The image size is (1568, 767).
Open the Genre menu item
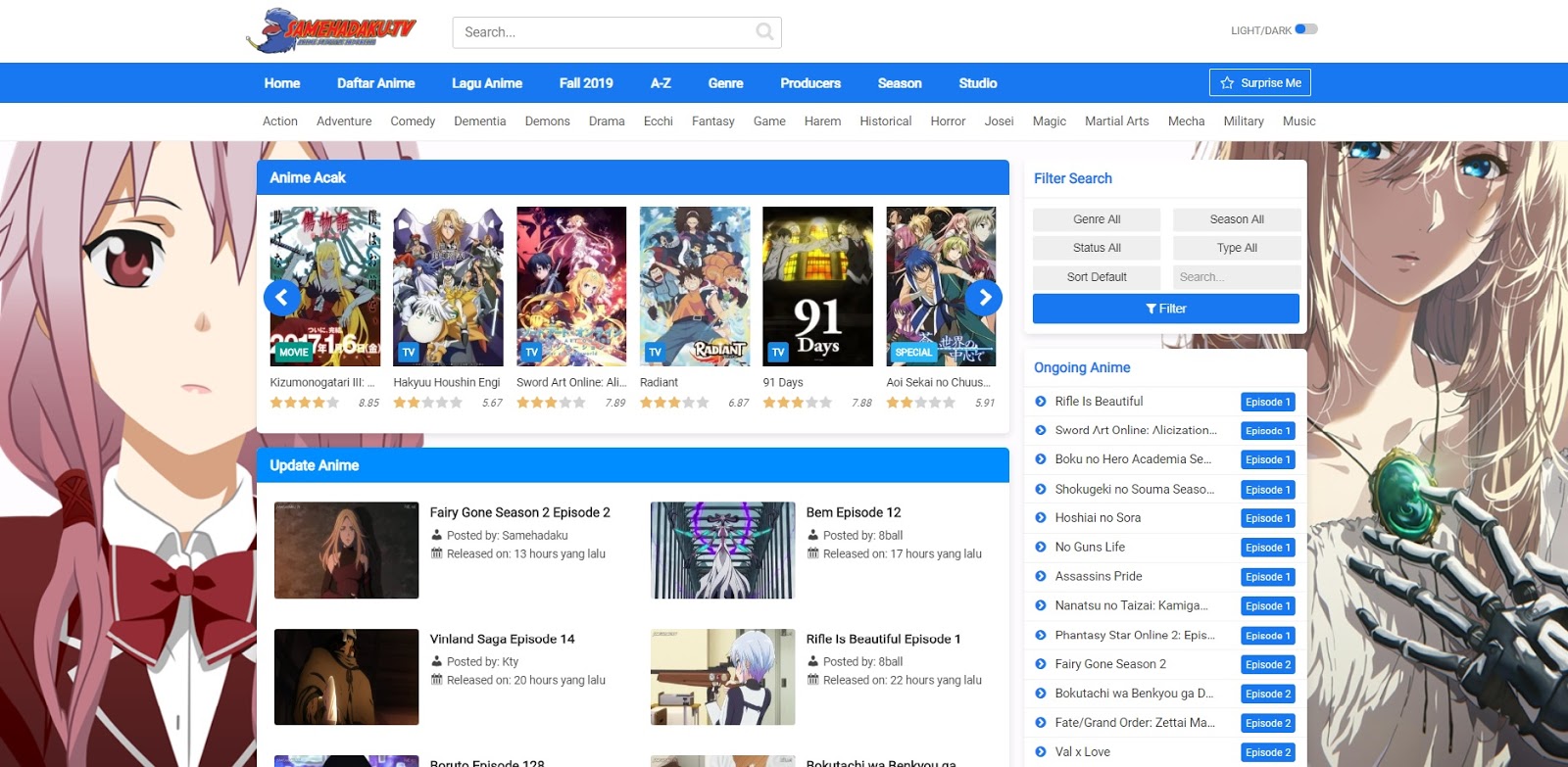(726, 83)
